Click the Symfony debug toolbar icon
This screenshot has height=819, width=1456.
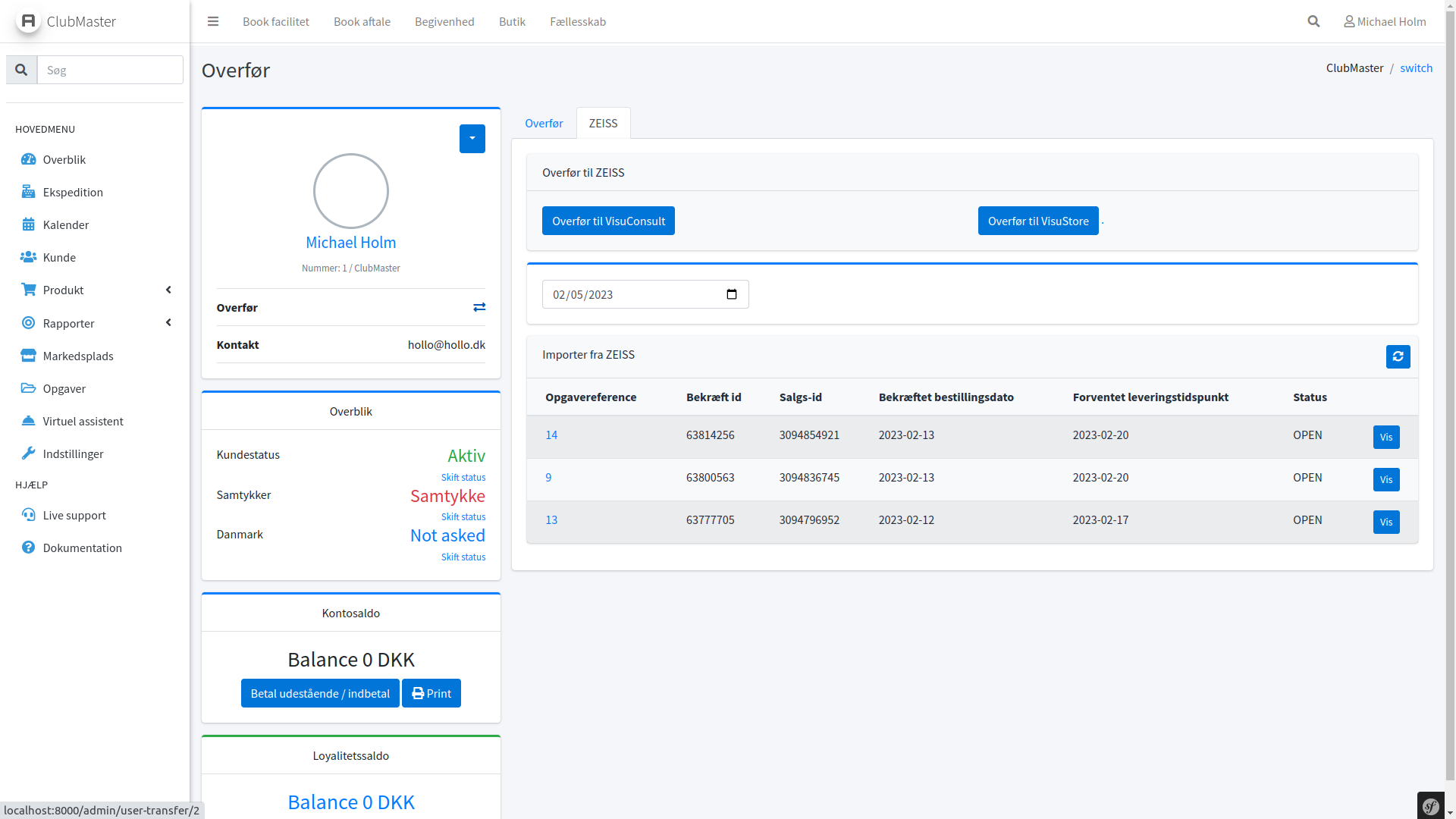click(1430, 806)
